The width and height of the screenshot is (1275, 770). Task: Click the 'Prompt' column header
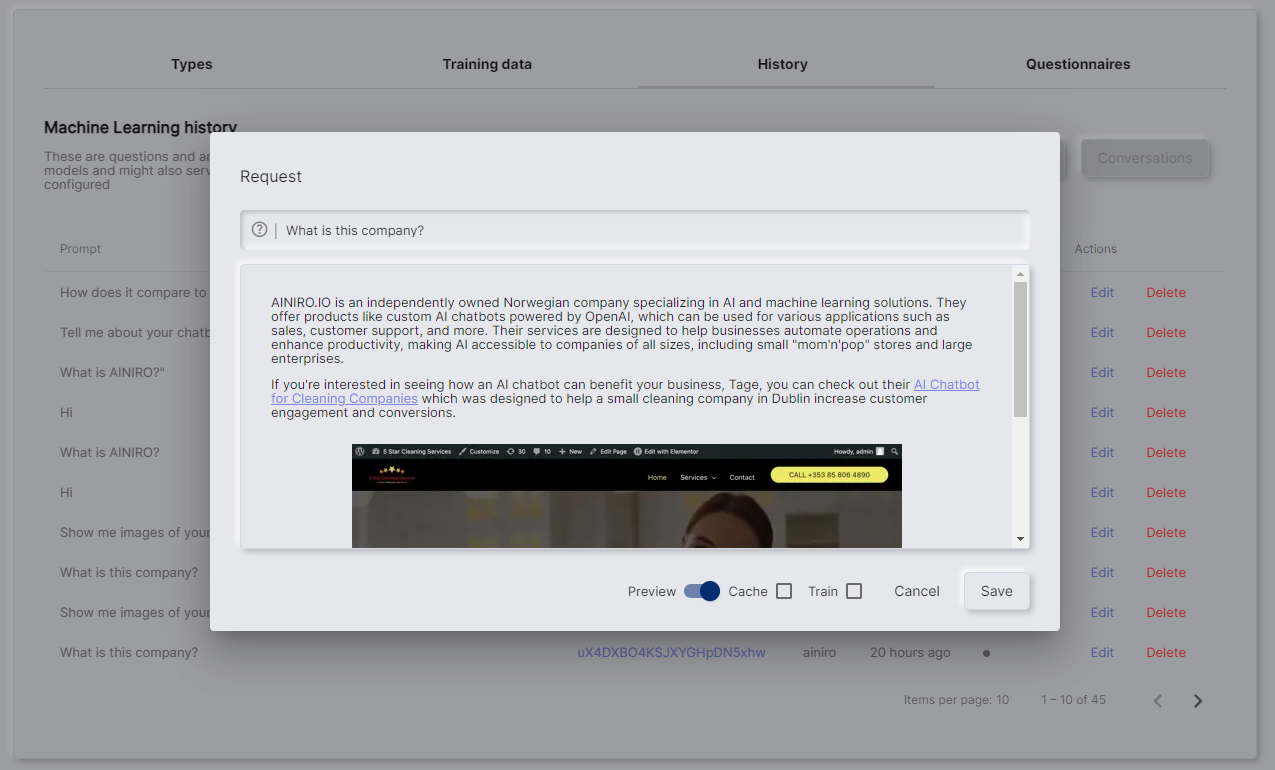[81, 249]
